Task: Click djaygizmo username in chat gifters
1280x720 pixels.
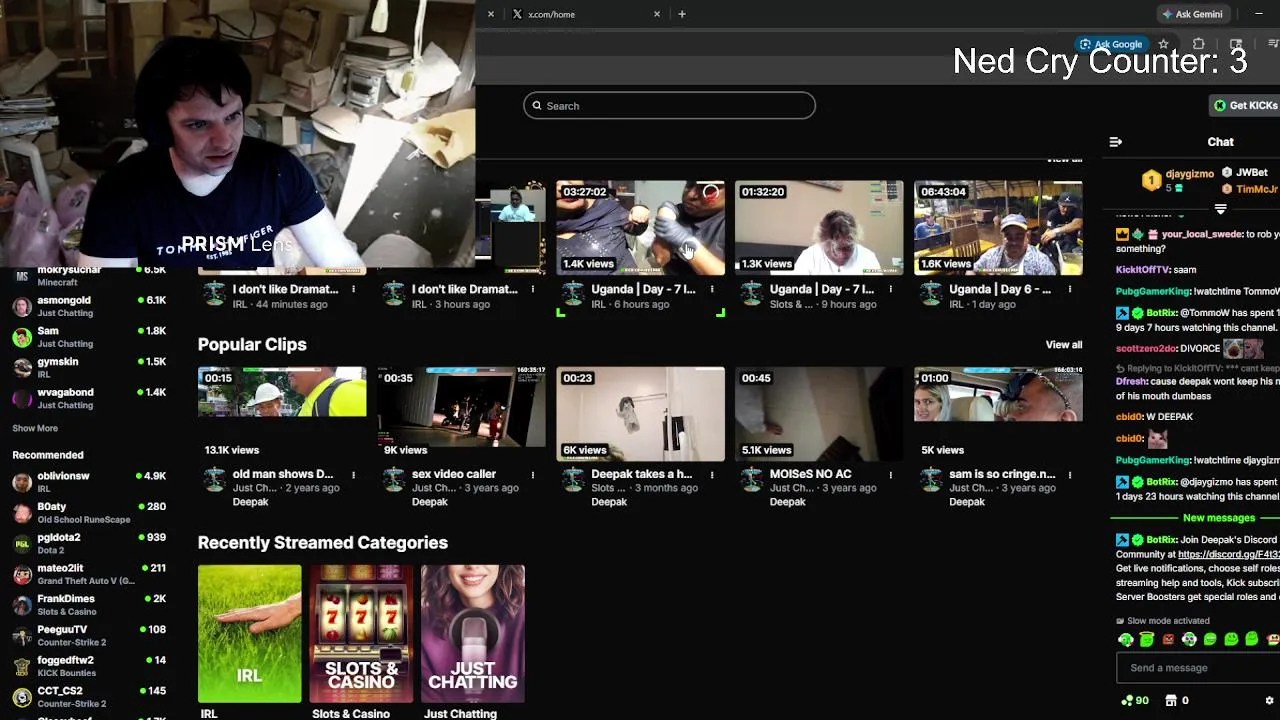Action: [x=1189, y=174]
